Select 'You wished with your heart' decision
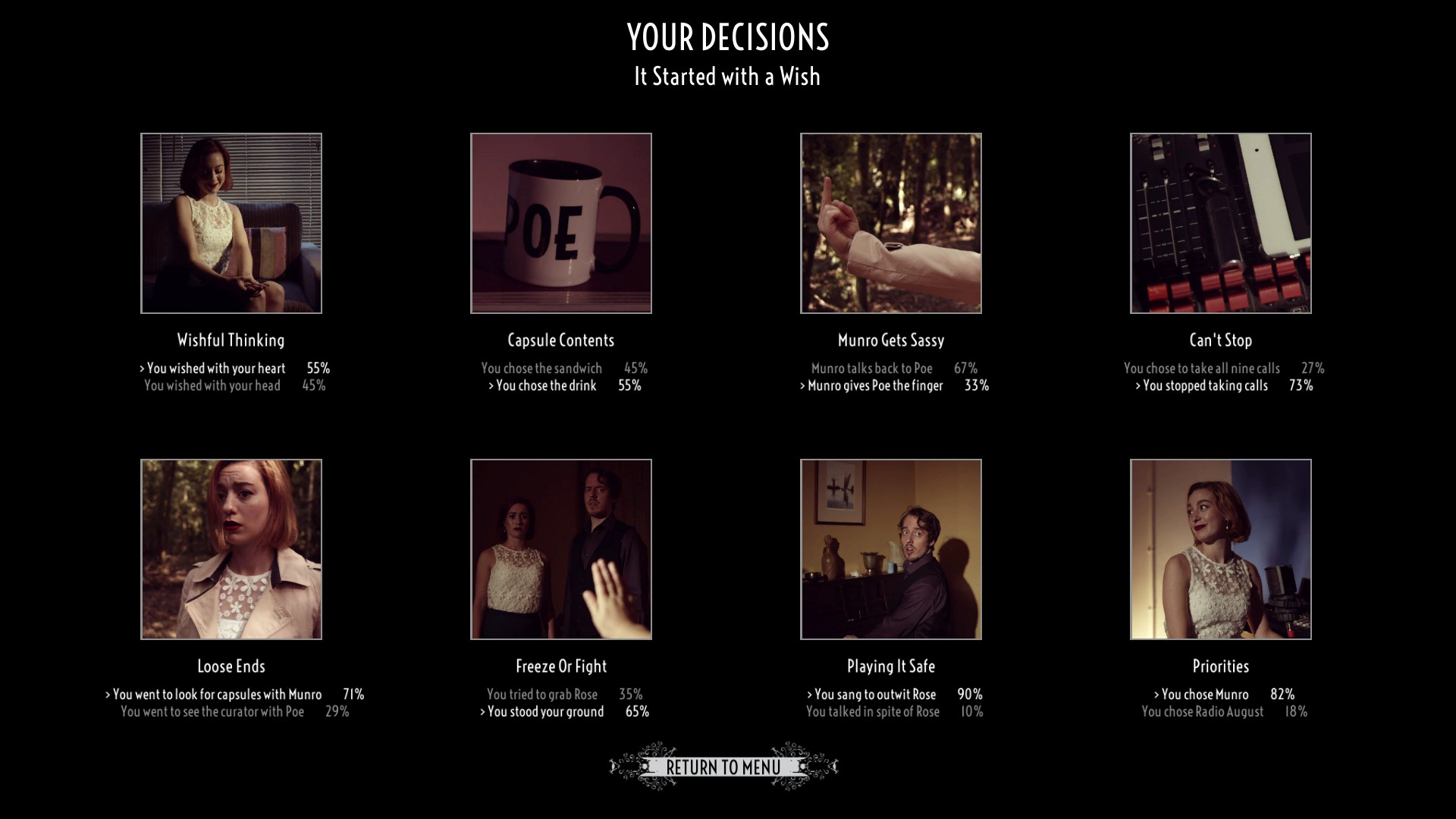 217,367
